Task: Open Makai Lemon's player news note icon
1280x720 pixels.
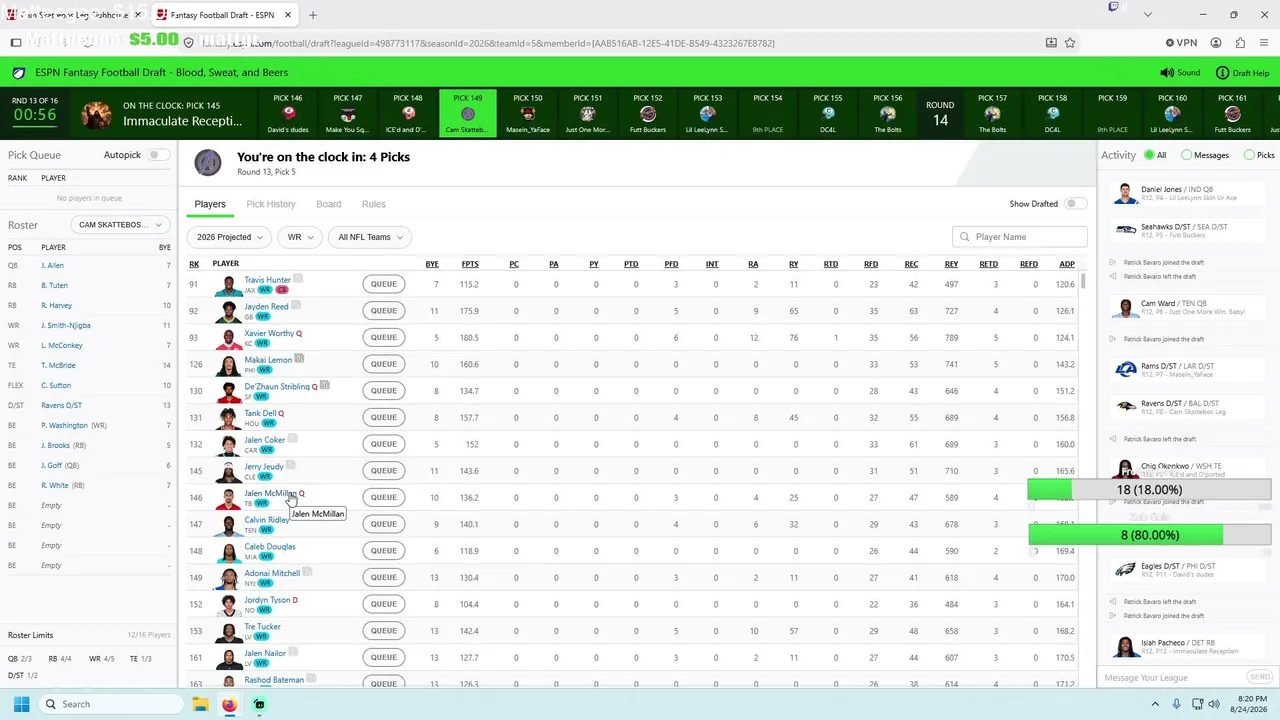Action: pyautogui.click(x=299, y=359)
